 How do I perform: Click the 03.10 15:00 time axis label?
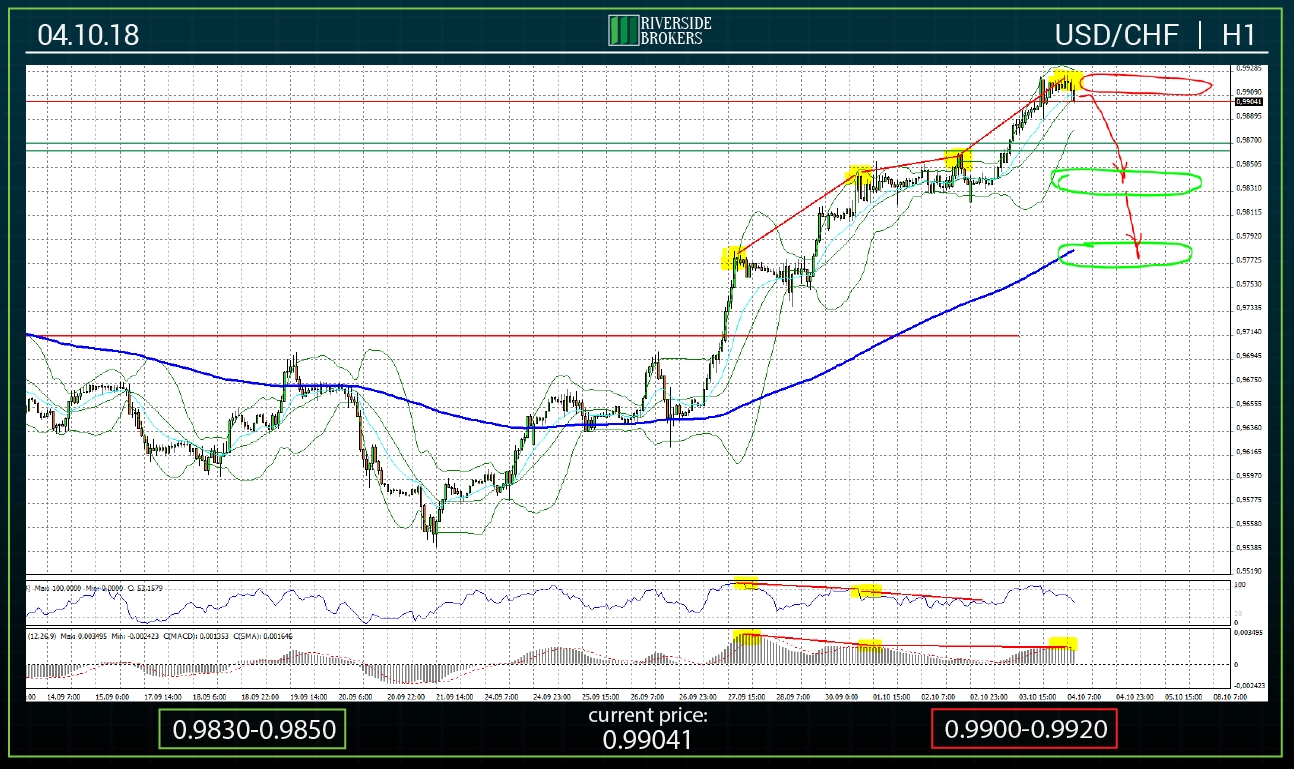pyautogui.click(x=1038, y=697)
